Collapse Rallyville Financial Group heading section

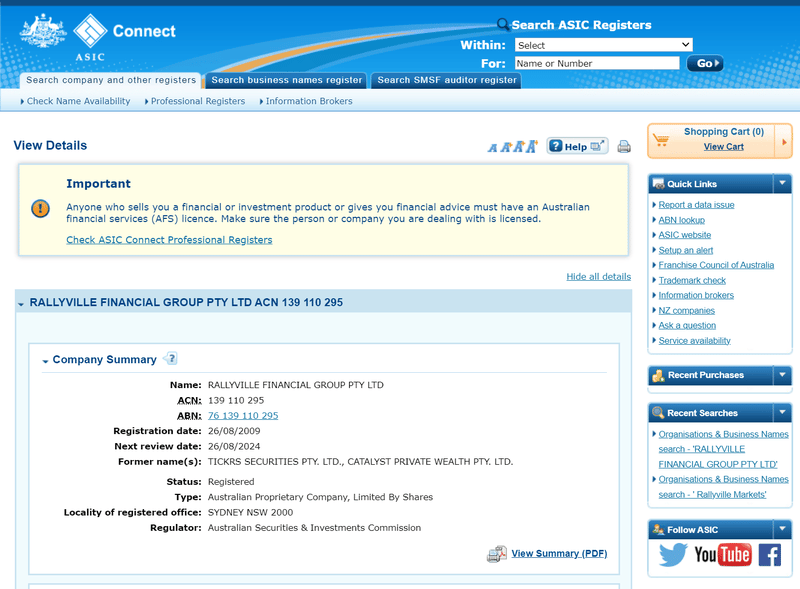pyautogui.click(x=21, y=304)
